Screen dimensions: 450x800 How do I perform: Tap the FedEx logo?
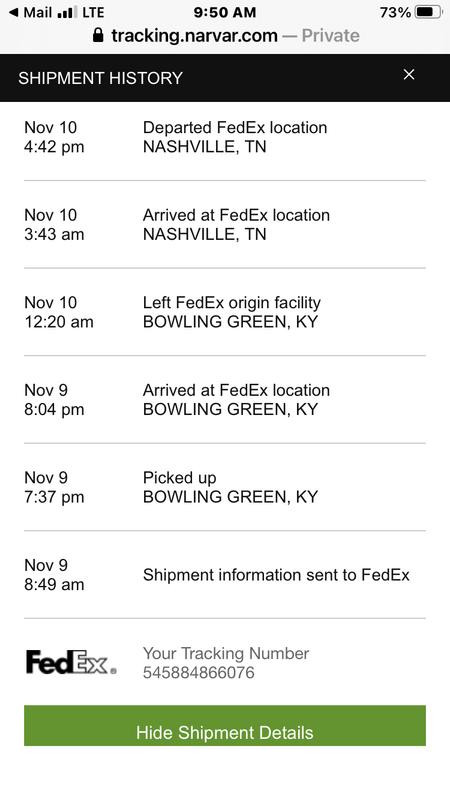tap(71, 662)
